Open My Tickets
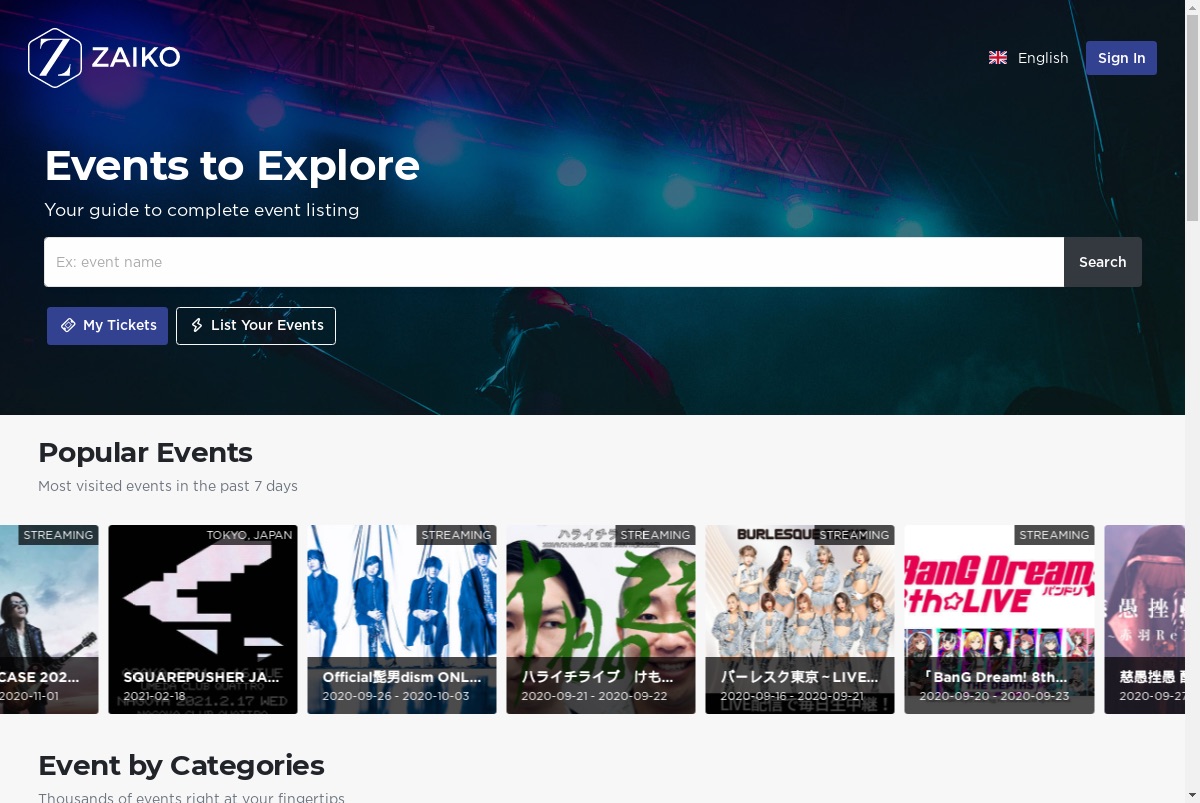This screenshot has width=1200, height=803. tap(107, 325)
